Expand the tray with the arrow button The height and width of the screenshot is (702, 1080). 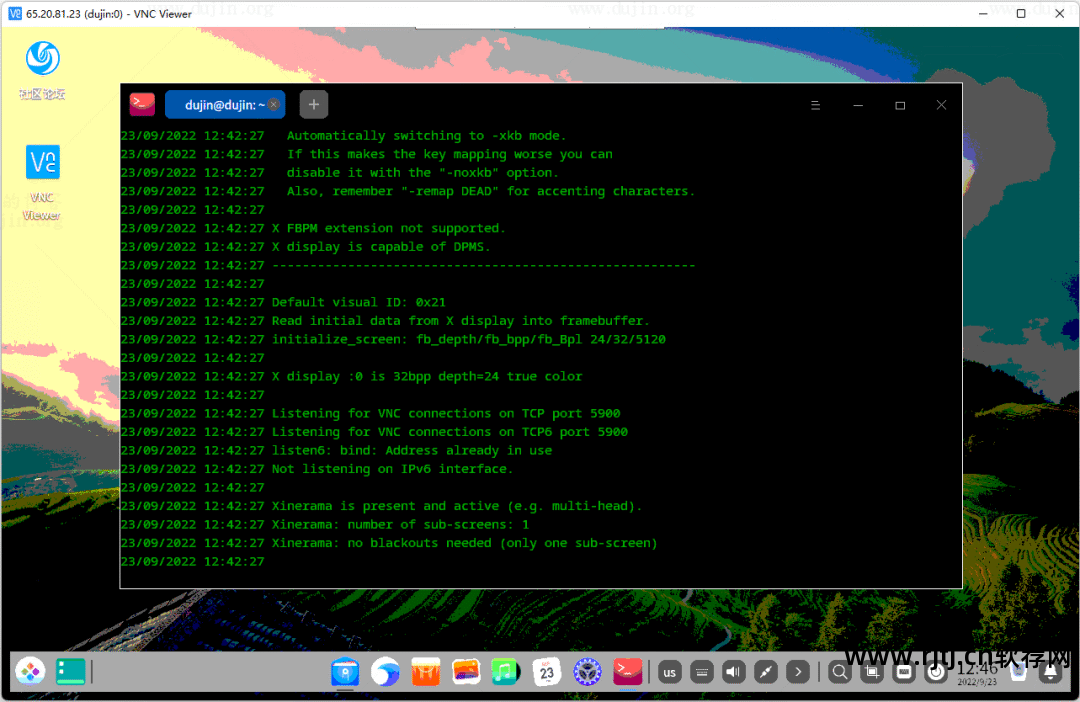797,672
